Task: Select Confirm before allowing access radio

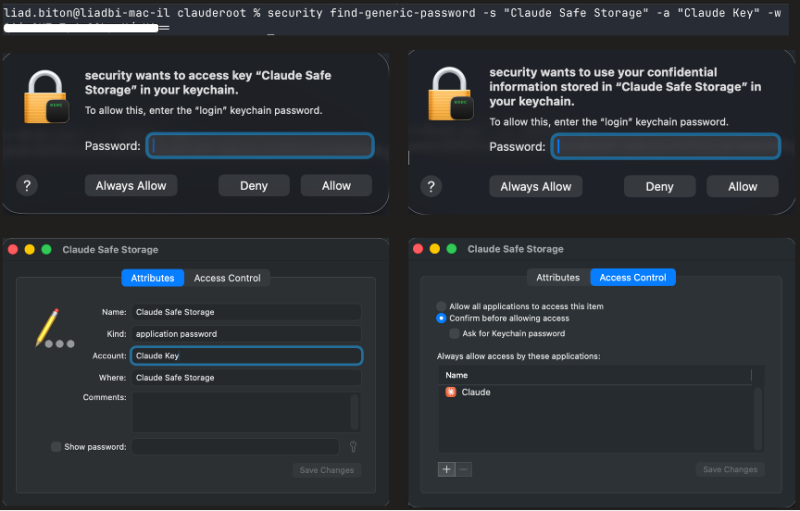Action: [441, 318]
